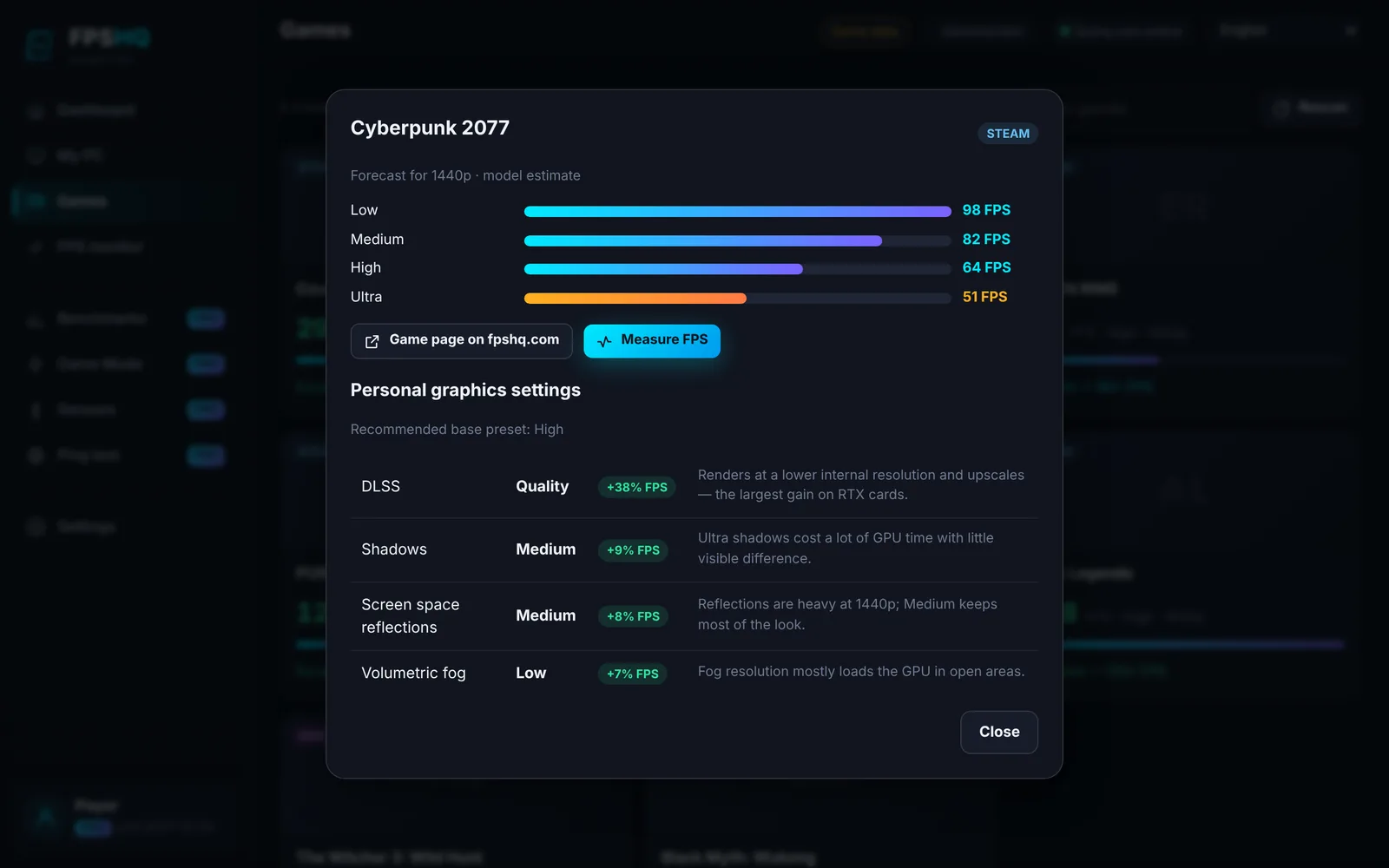Screen dimensions: 1389x868
Task: Start the Measure FPS button
Action: 652,341
